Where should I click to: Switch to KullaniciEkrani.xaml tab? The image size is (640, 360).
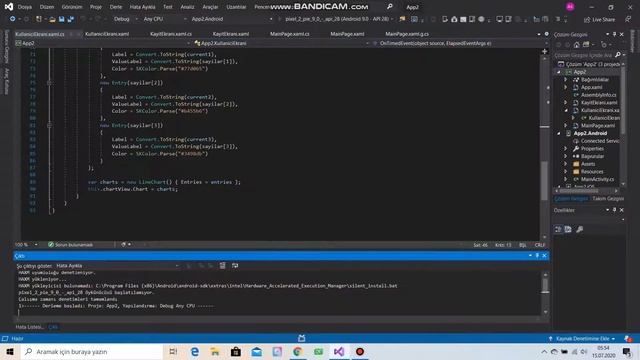pyautogui.click(x=107, y=34)
